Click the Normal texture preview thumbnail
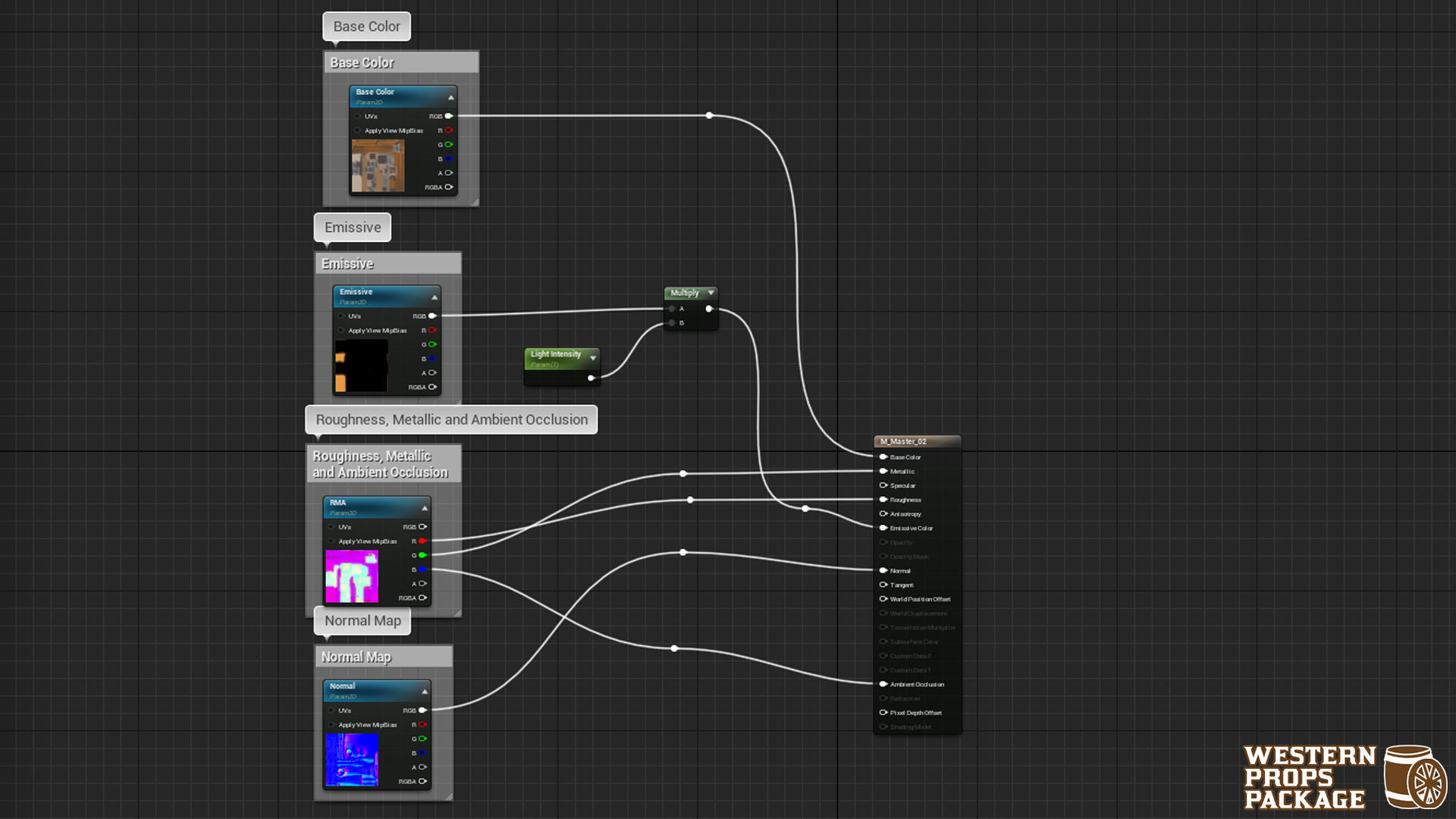The image size is (1456, 819). [x=352, y=759]
